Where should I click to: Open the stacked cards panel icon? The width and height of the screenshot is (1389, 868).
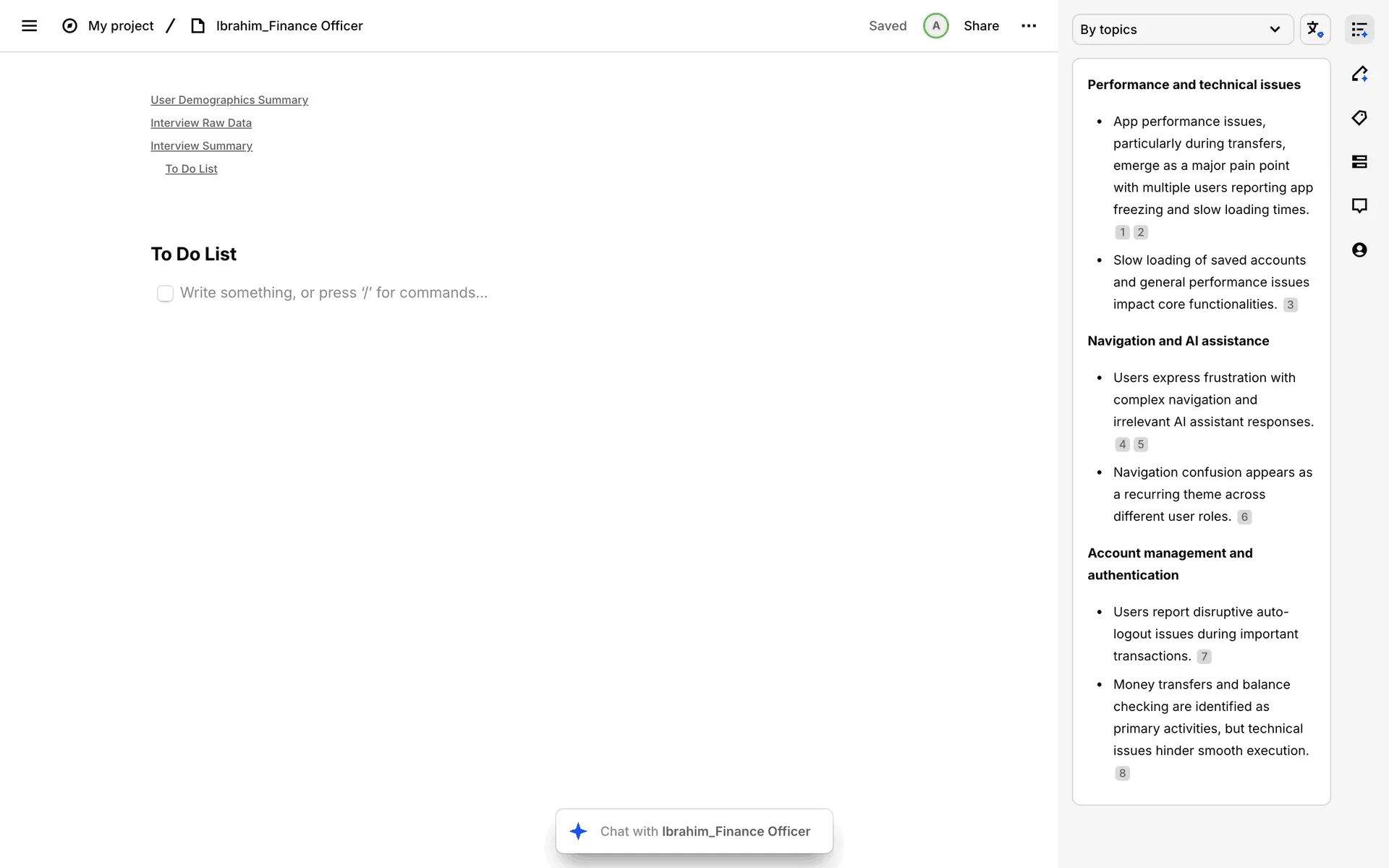pyautogui.click(x=1359, y=162)
